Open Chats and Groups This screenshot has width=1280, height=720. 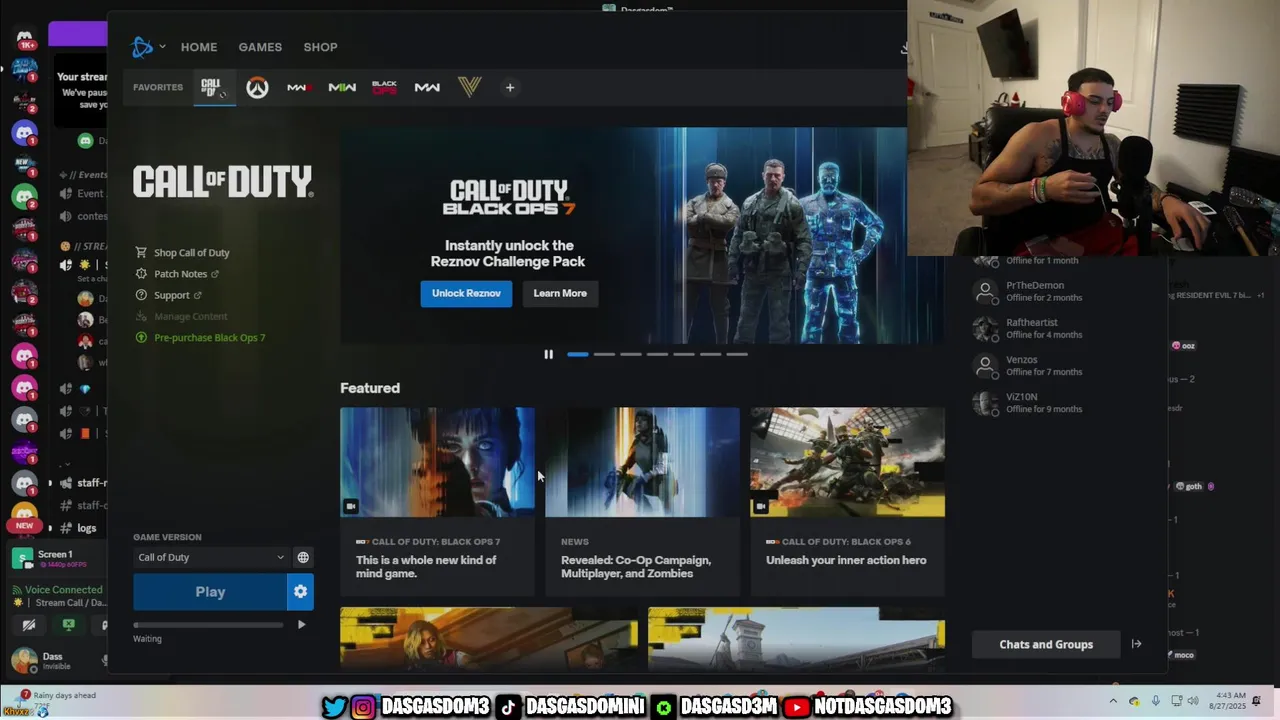pos(1046,644)
